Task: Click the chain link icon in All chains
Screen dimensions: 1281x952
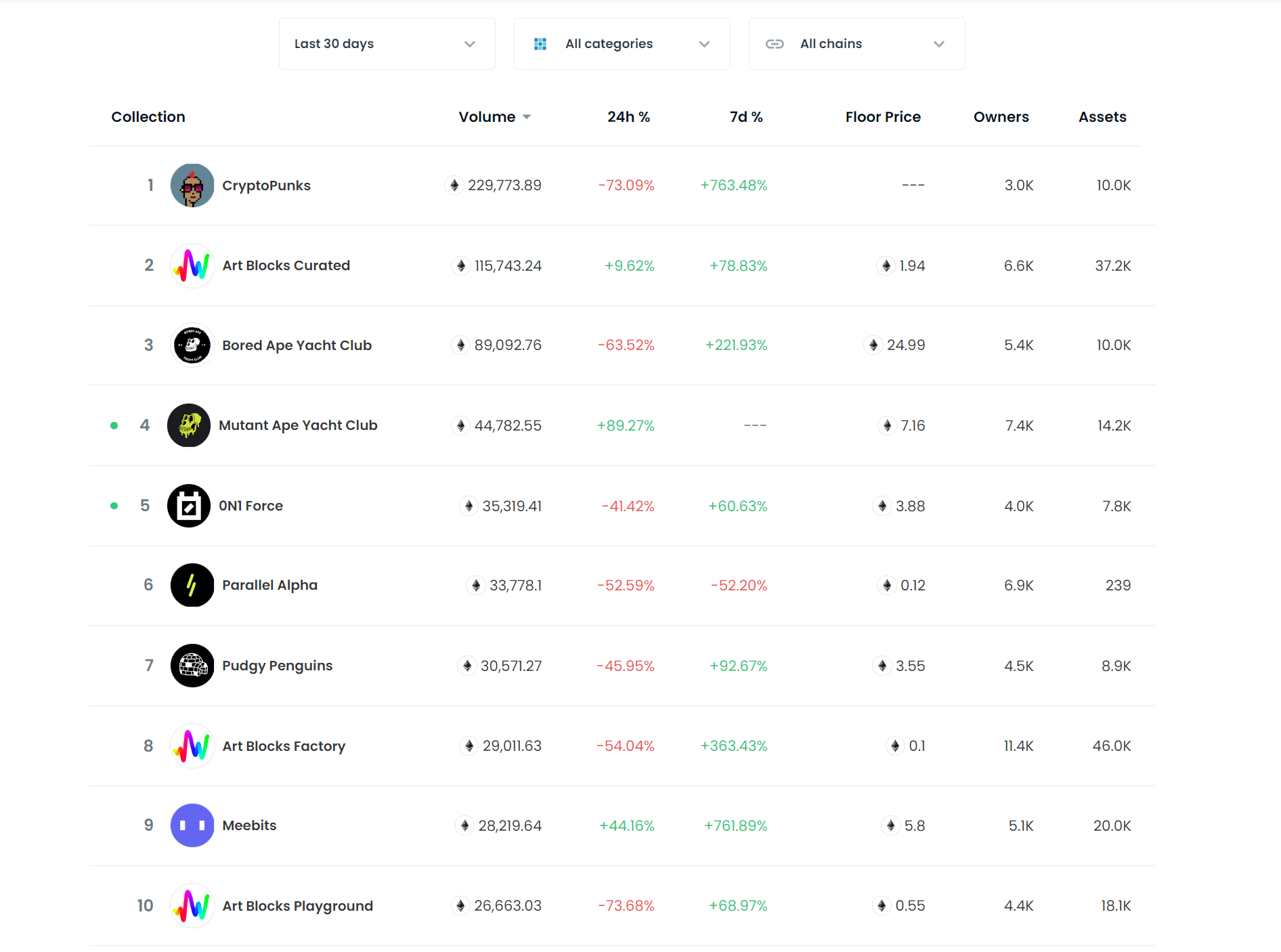Action: [775, 44]
